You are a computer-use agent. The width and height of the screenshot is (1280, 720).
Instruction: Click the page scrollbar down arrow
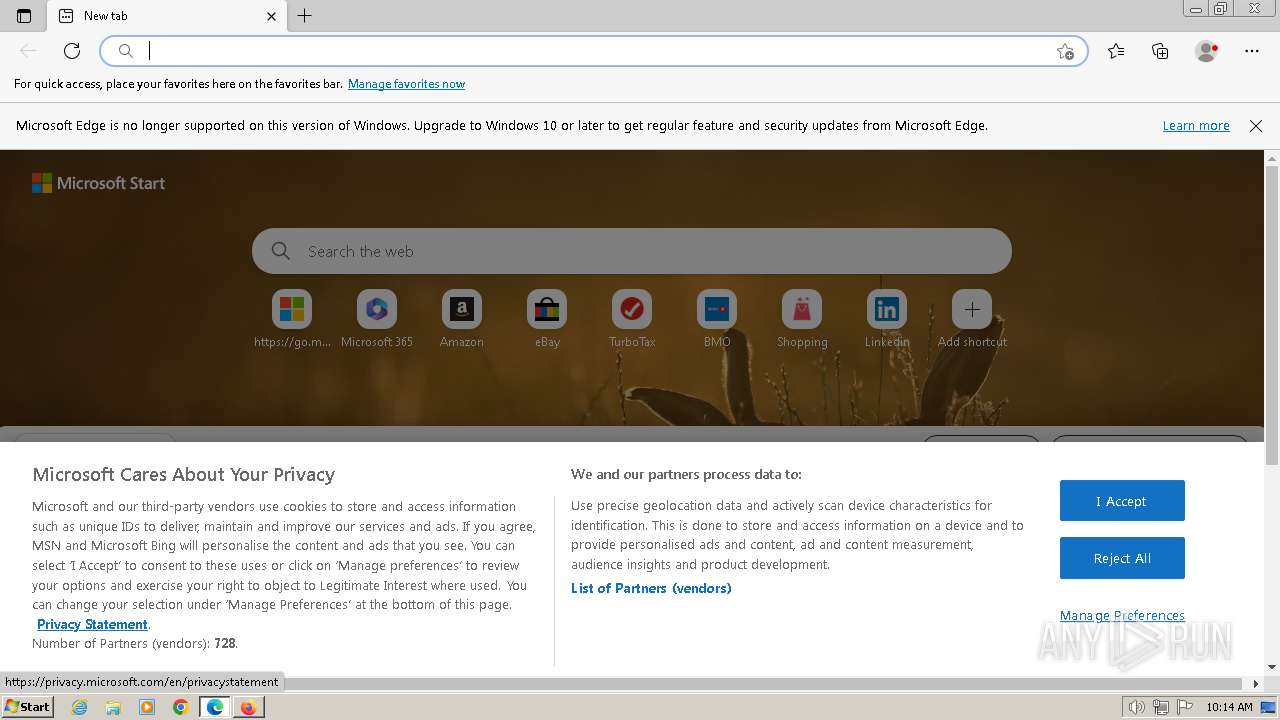[x=1272, y=667]
